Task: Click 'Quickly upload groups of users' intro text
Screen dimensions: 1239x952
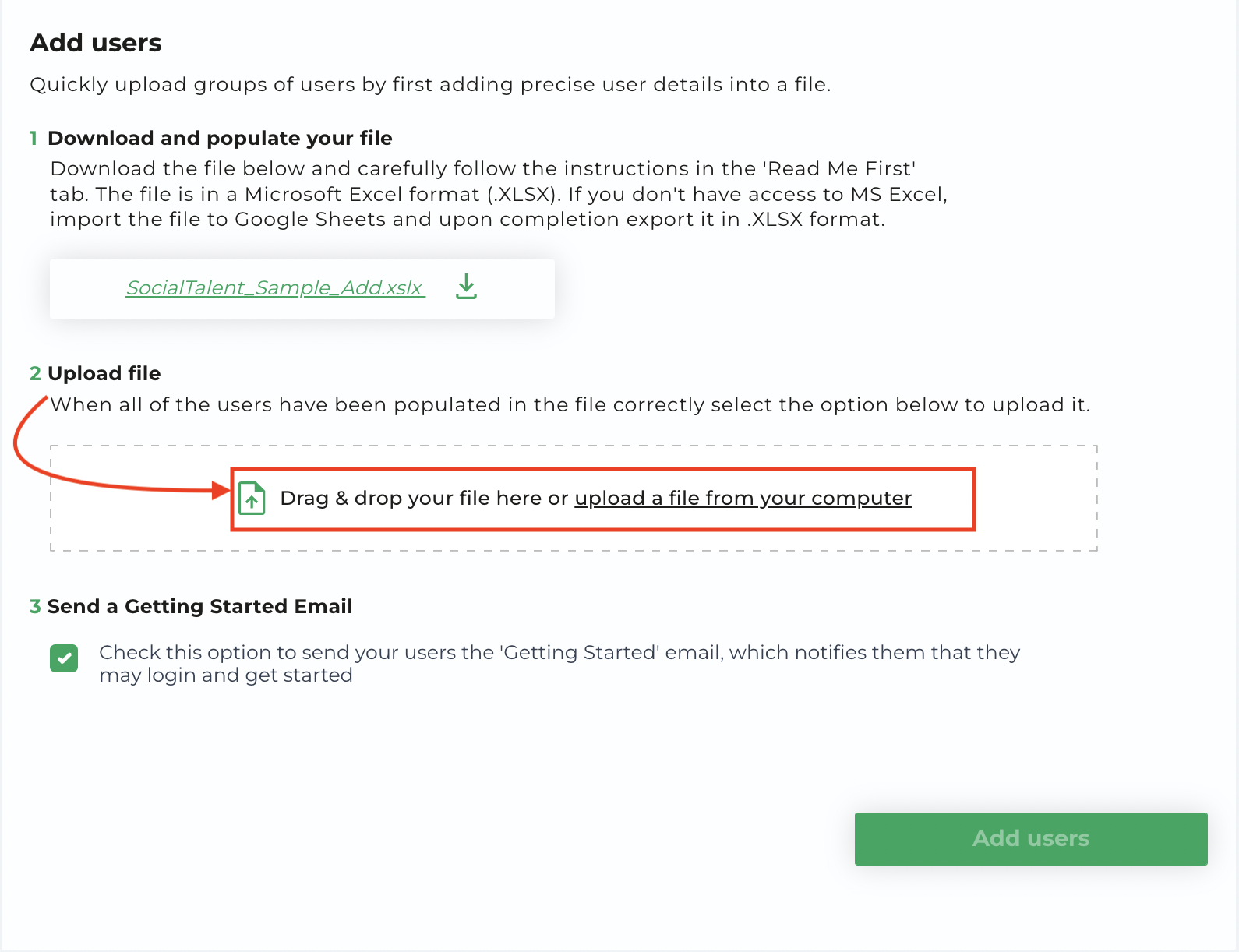Action: (430, 84)
